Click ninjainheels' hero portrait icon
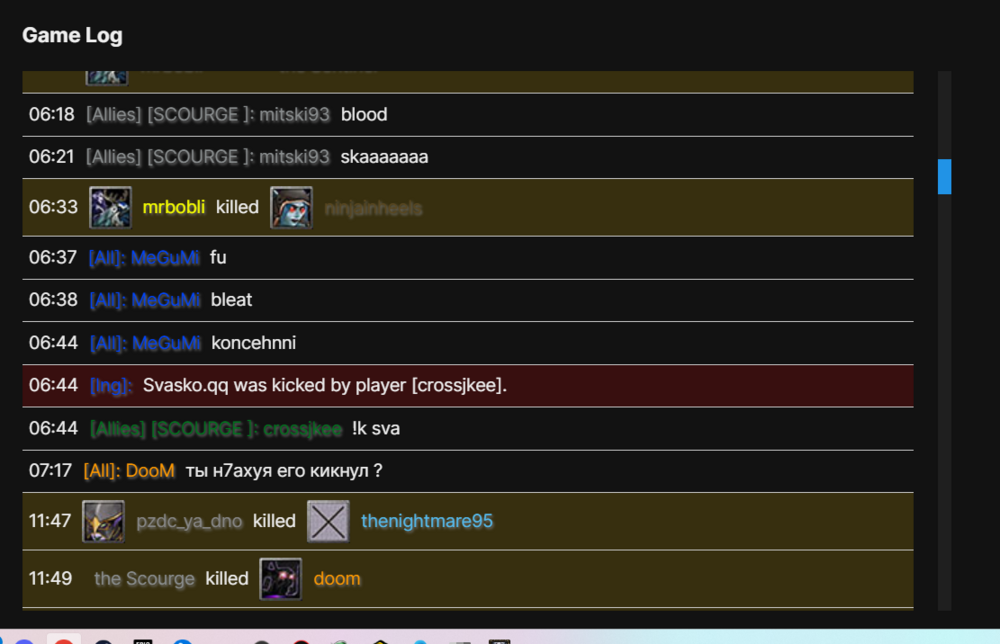 point(291,207)
